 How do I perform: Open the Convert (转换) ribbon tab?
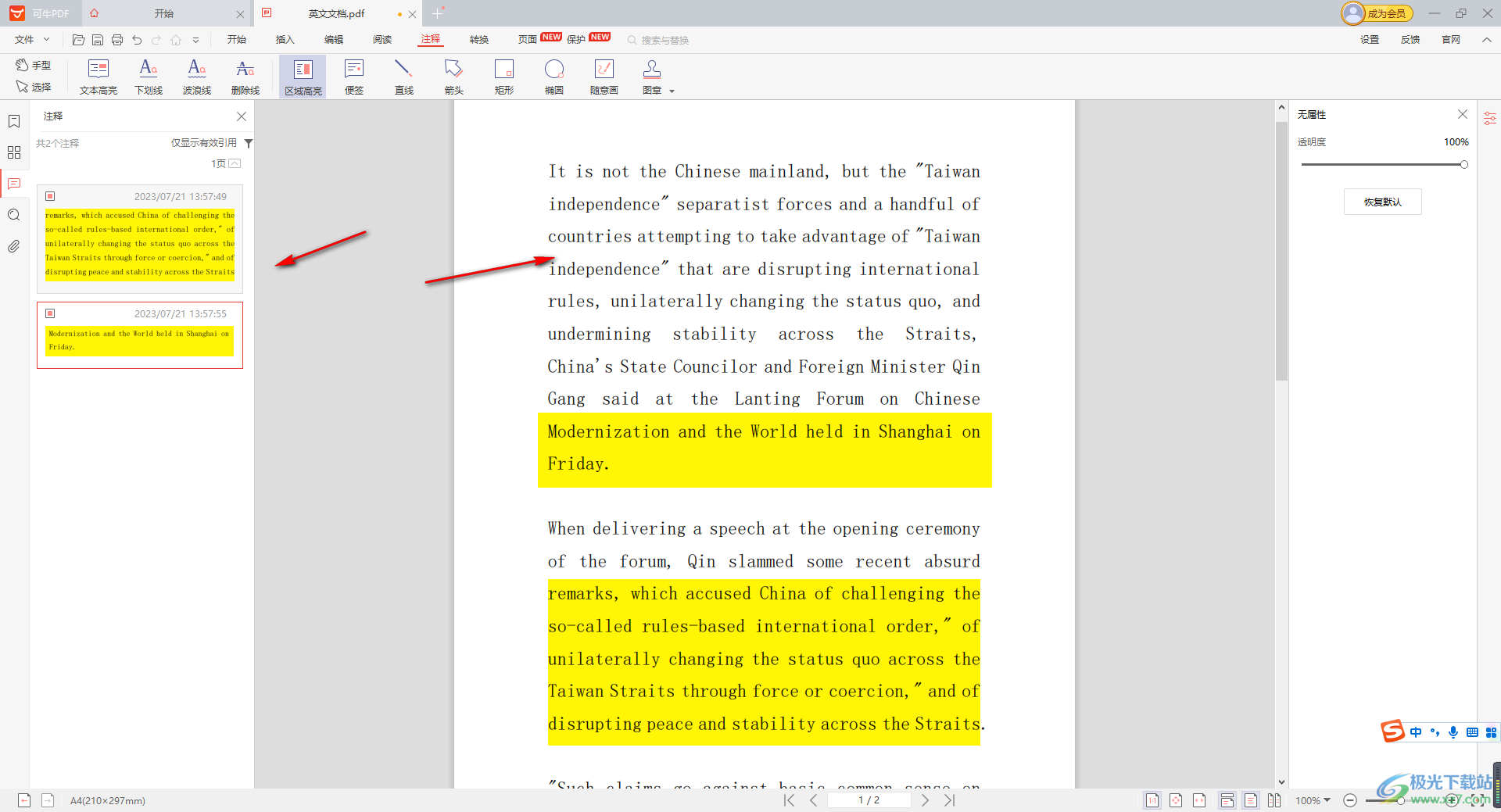click(479, 40)
